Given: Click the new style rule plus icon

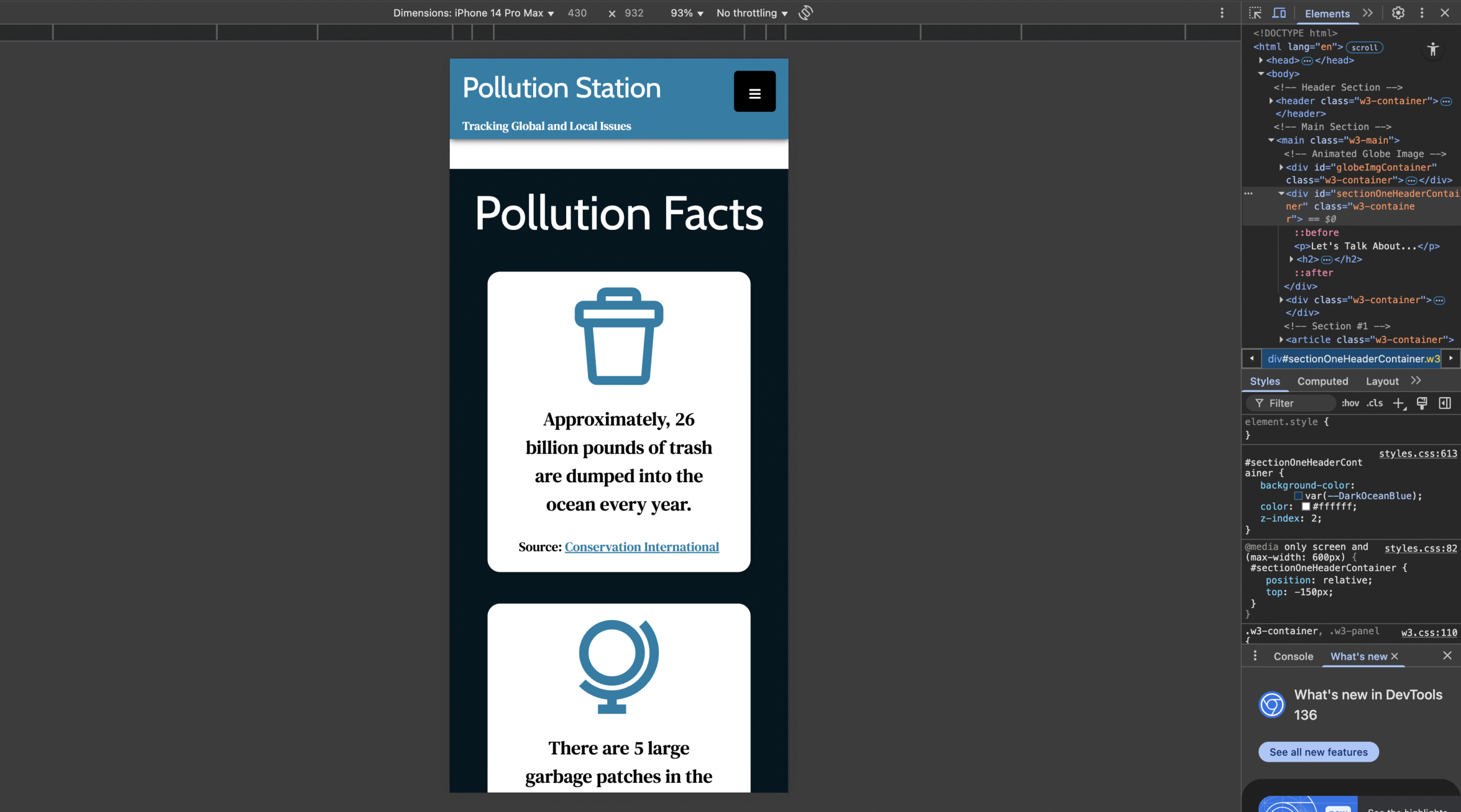Looking at the screenshot, I should click(x=1398, y=403).
